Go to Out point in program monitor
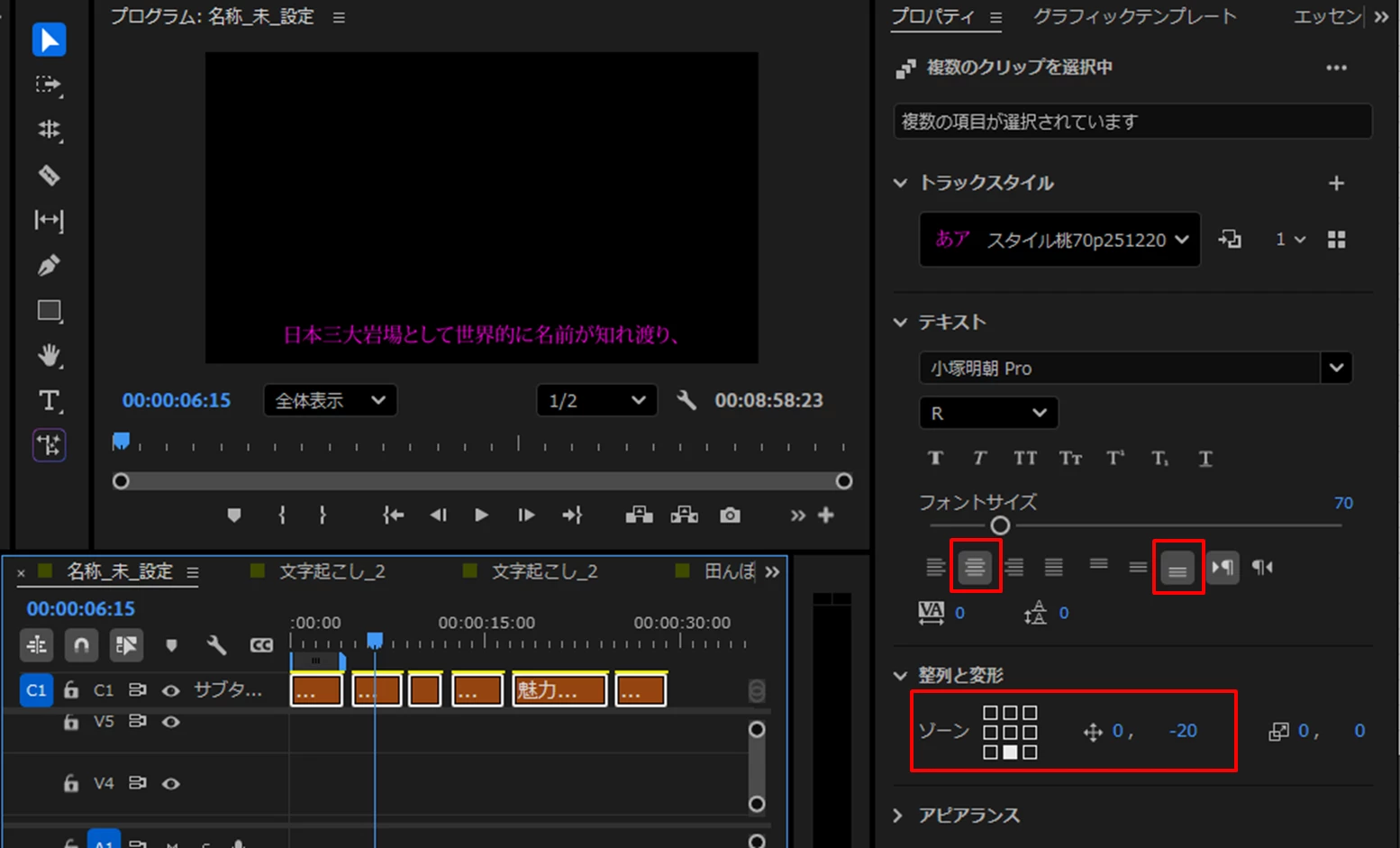The width and height of the screenshot is (1400, 848). click(x=572, y=515)
